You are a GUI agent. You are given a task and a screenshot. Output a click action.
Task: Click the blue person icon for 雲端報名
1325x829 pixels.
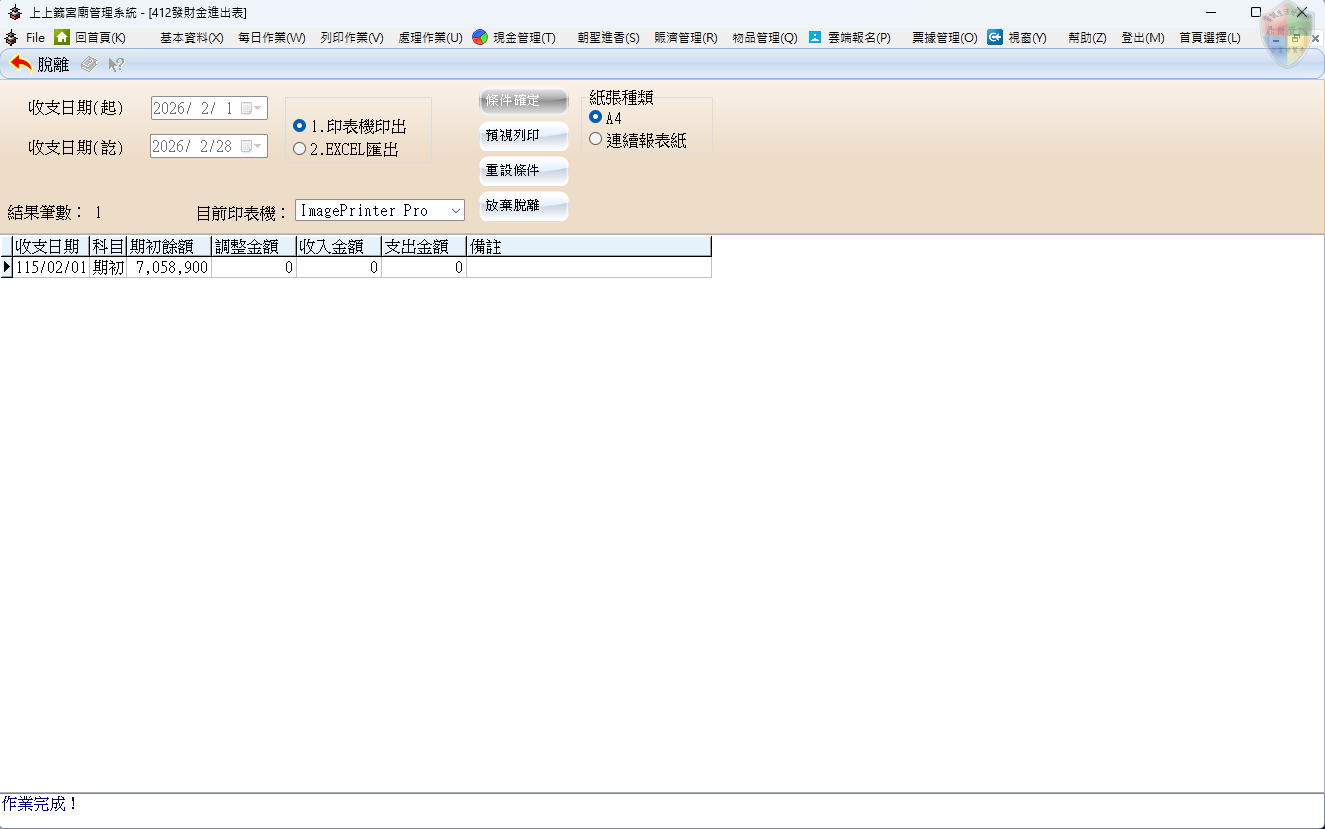tap(815, 37)
